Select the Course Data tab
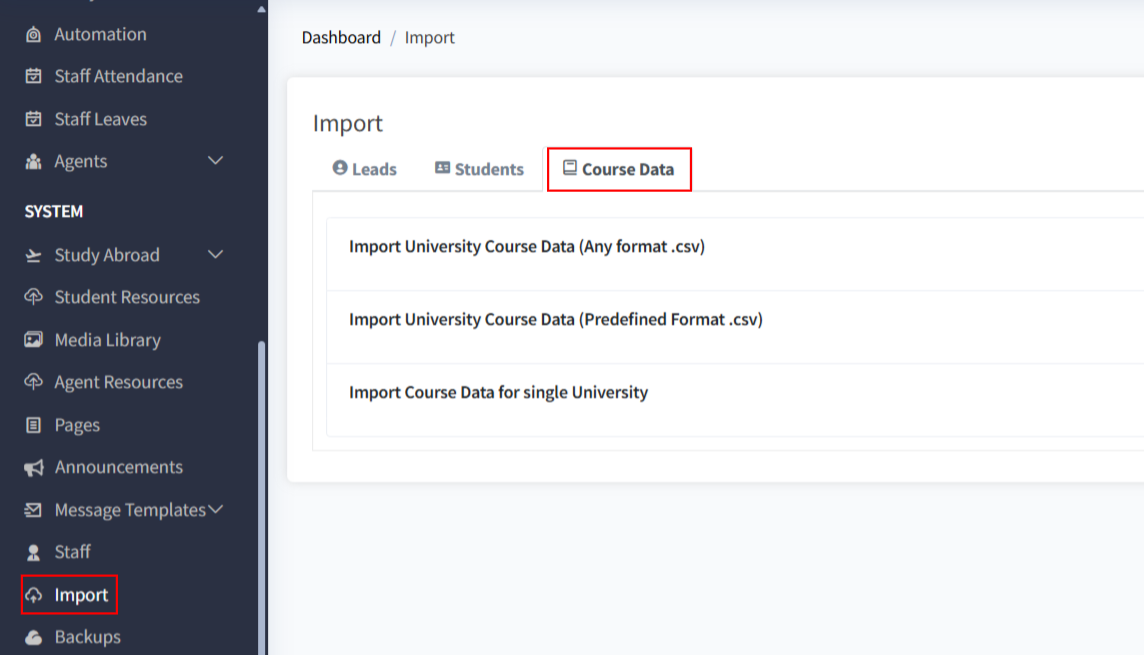This screenshot has width=1144, height=655. click(x=619, y=169)
